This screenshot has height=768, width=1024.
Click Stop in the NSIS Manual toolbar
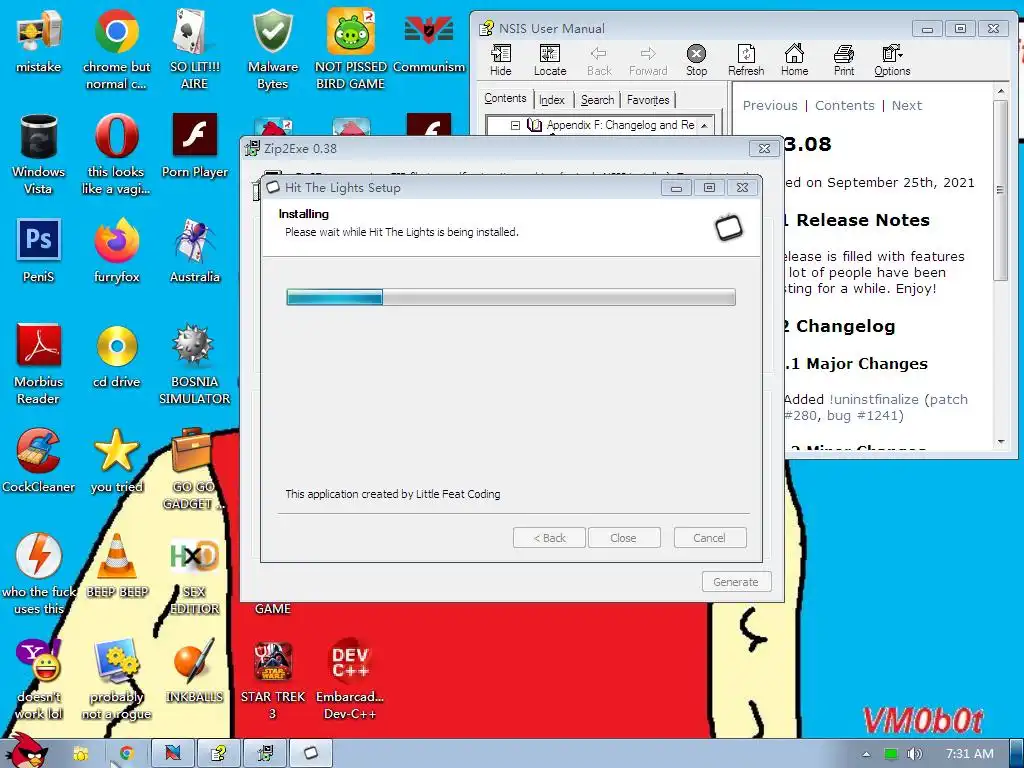coord(697,61)
